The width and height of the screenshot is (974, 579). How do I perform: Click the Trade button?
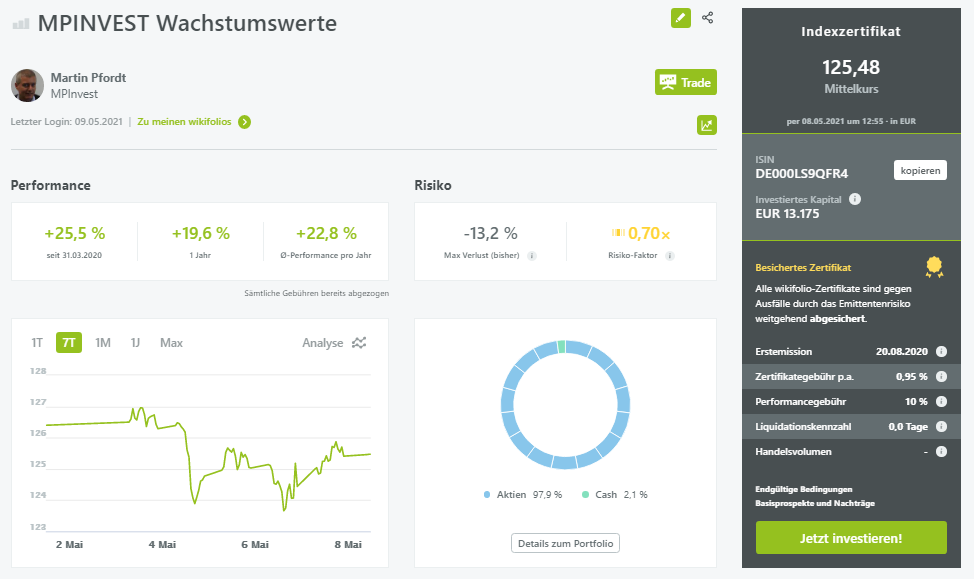686,82
